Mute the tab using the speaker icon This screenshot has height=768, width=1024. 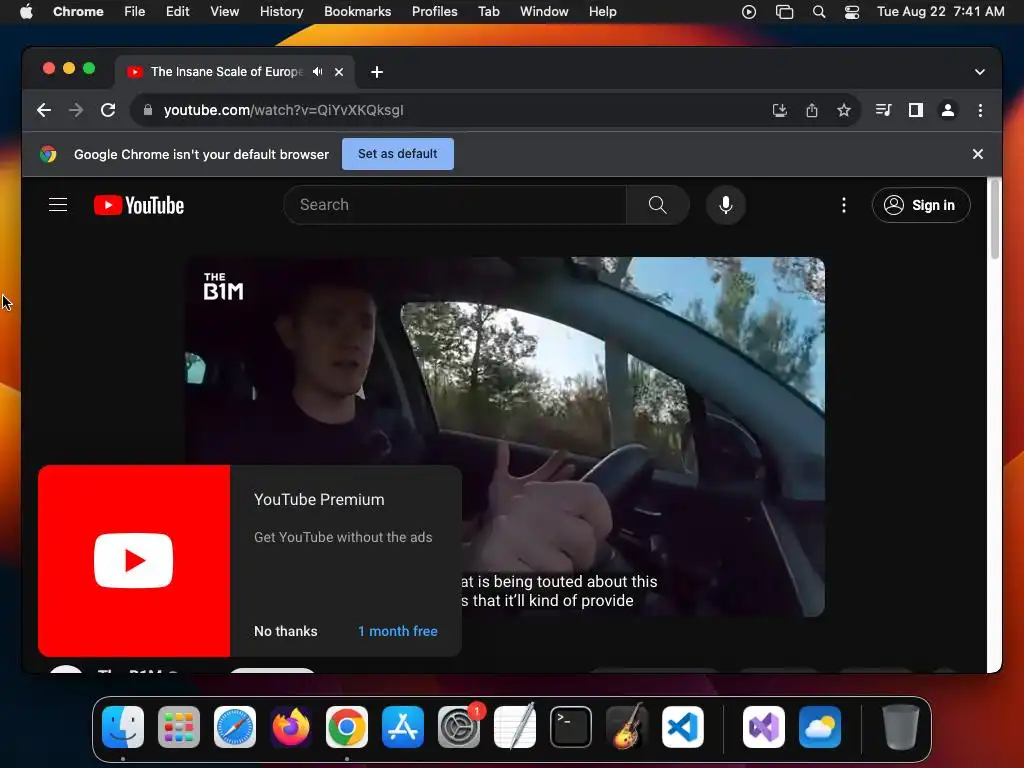click(x=317, y=72)
